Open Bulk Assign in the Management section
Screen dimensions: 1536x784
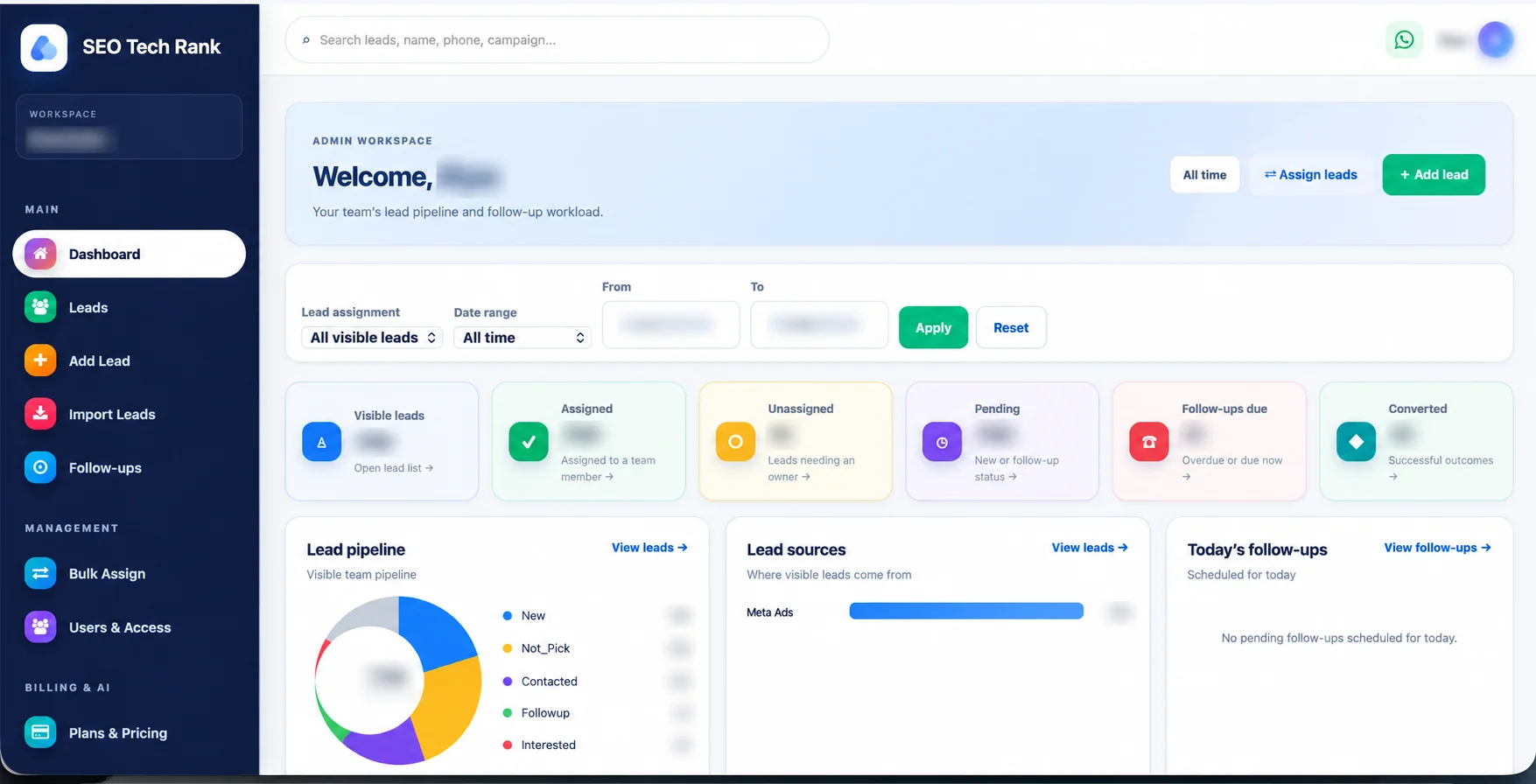tap(130, 573)
